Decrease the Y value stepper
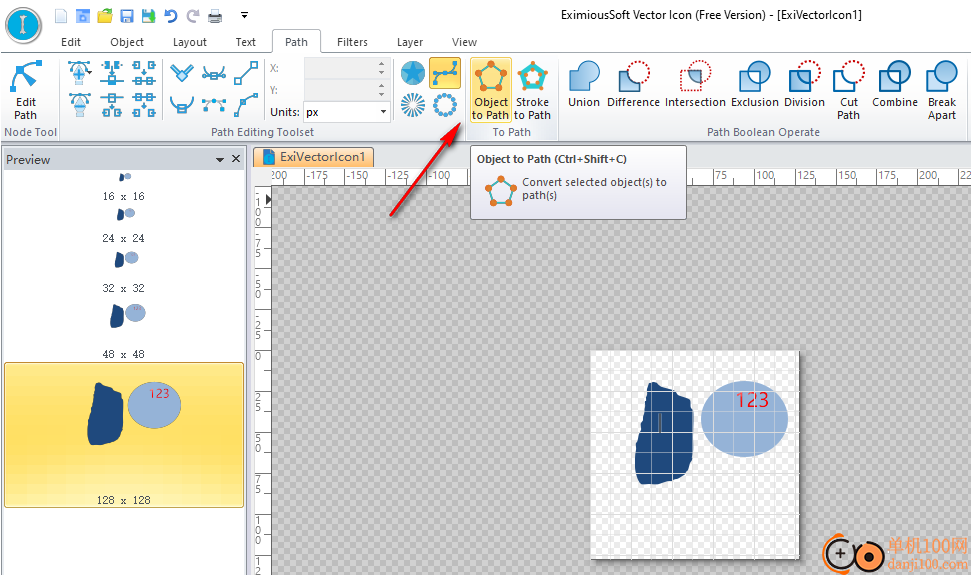The height and width of the screenshot is (575, 971). 382,94
